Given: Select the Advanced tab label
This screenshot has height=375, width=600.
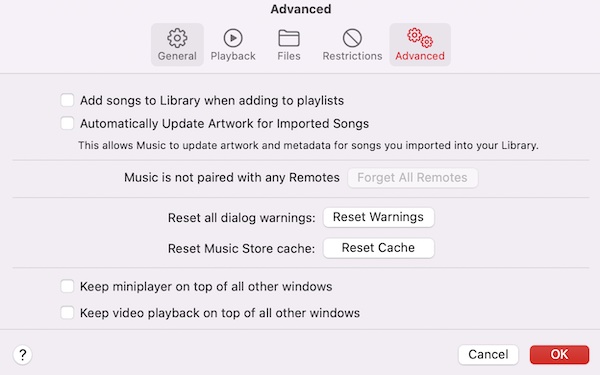Looking at the screenshot, I should (x=420, y=56).
